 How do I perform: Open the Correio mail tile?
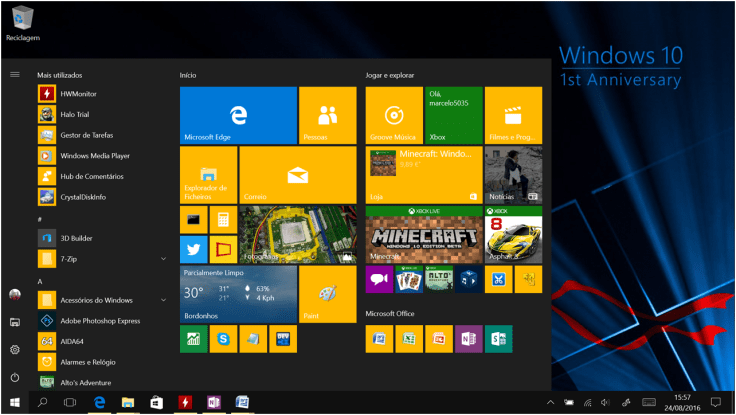(x=297, y=174)
